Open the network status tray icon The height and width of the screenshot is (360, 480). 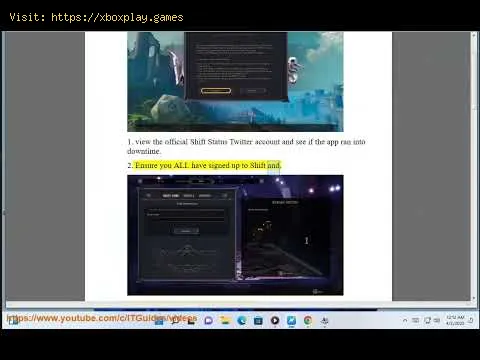click(x=427, y=321)
